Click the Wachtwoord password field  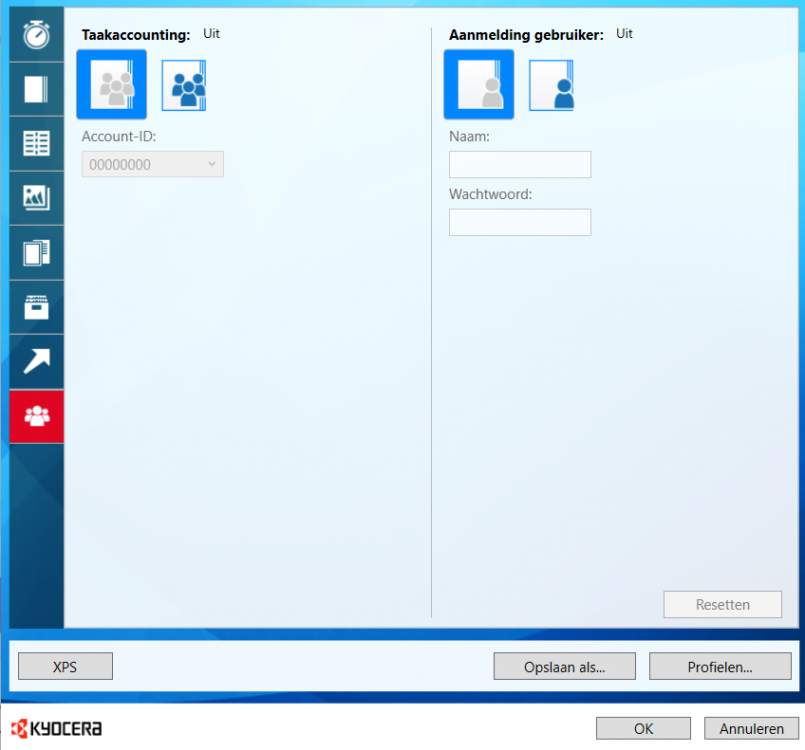(x=520, y=222)
